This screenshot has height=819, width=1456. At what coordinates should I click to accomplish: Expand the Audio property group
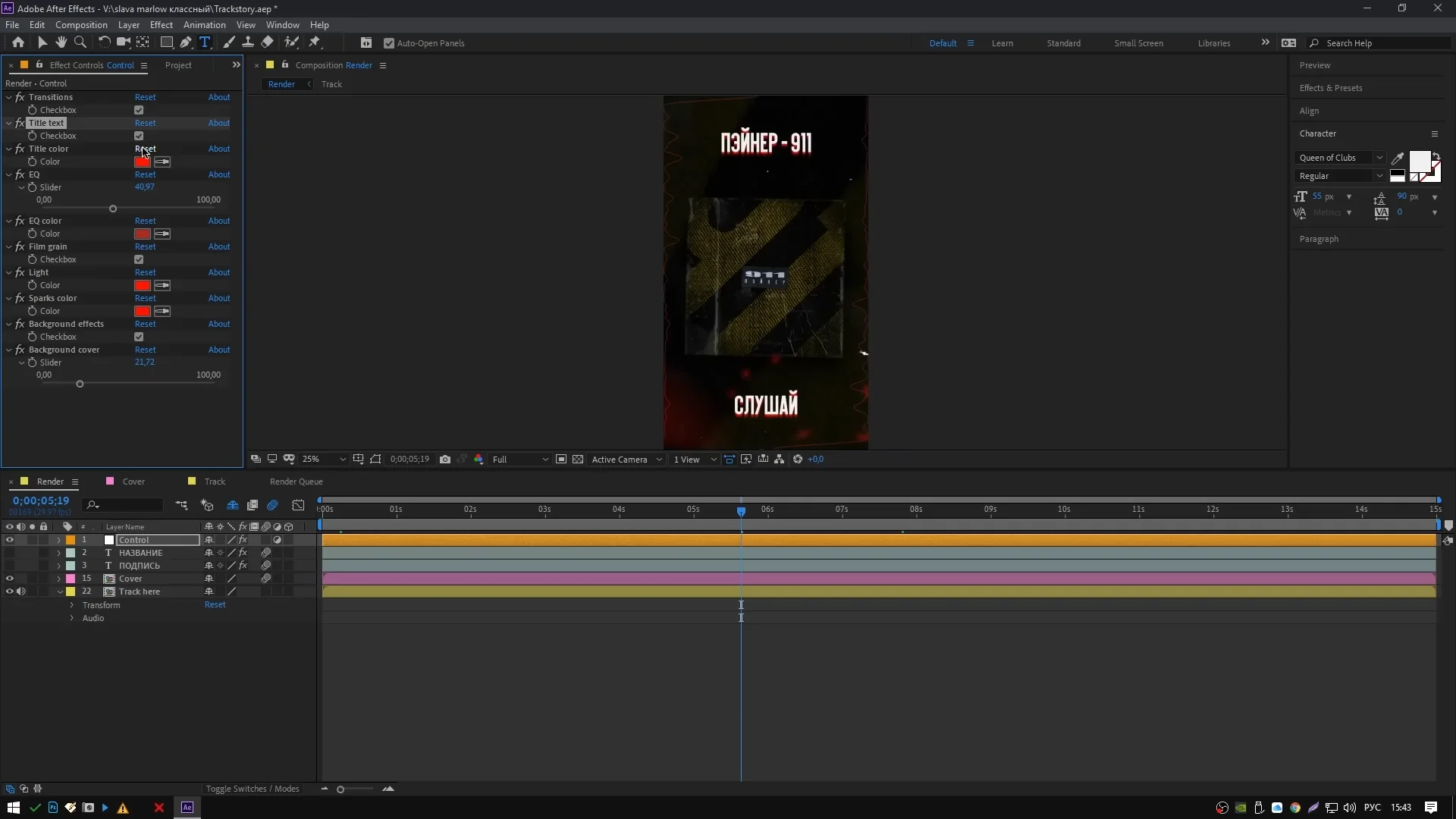click(x=72, y=618)
